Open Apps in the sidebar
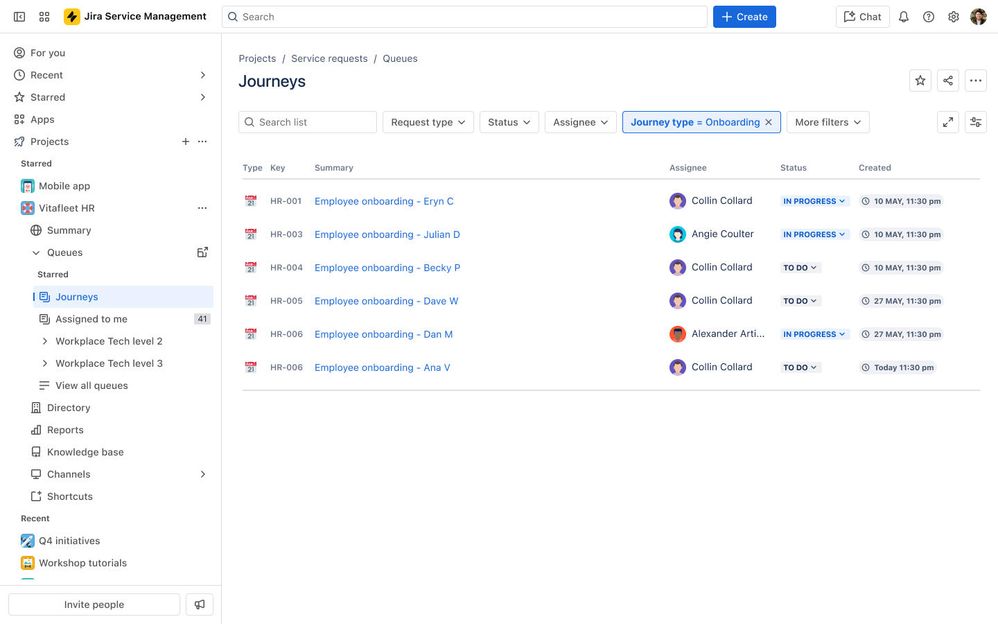The width and height of the screenshot is (998, 624). [x=42, y=120]
